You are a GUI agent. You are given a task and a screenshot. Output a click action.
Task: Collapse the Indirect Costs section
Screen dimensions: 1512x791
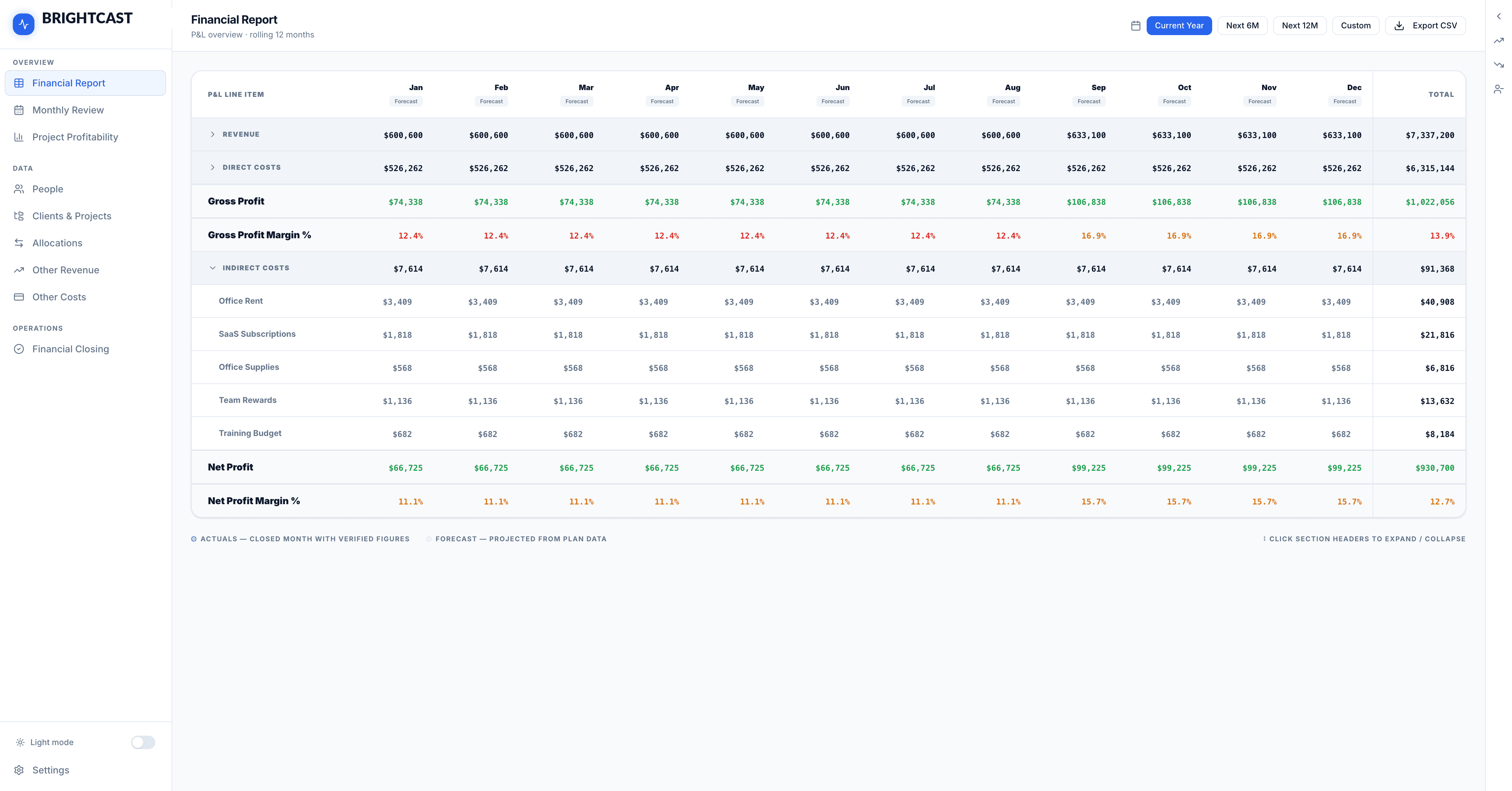(x=212, y=268)
